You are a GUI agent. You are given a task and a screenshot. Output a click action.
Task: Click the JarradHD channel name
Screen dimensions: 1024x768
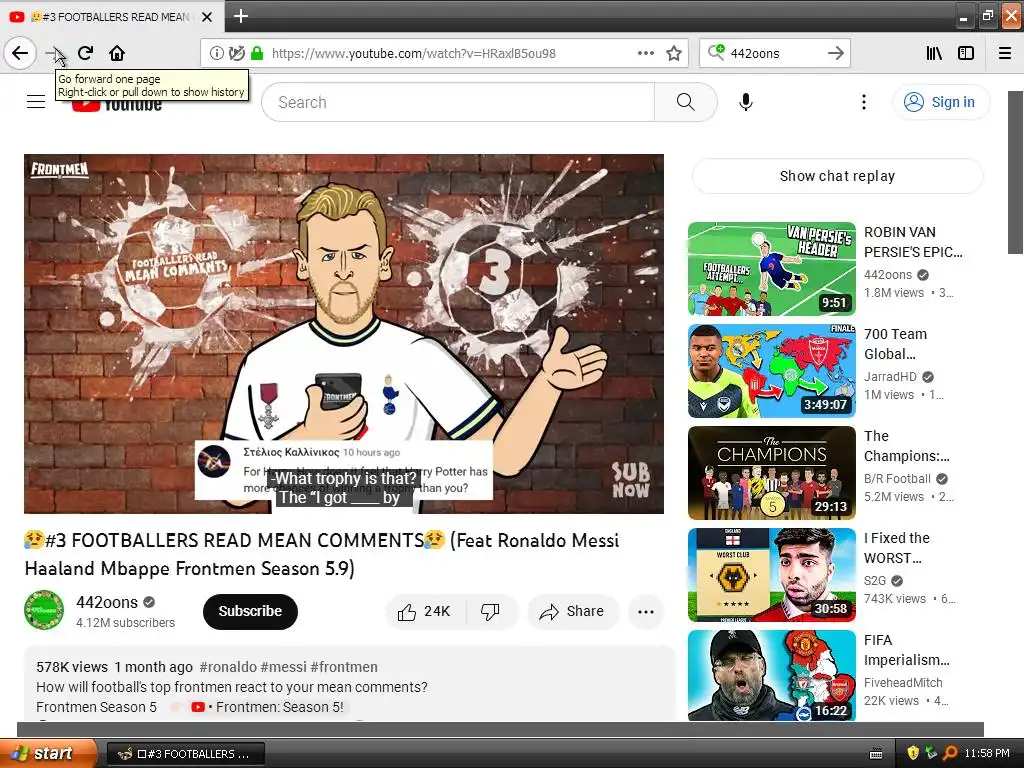890,376
